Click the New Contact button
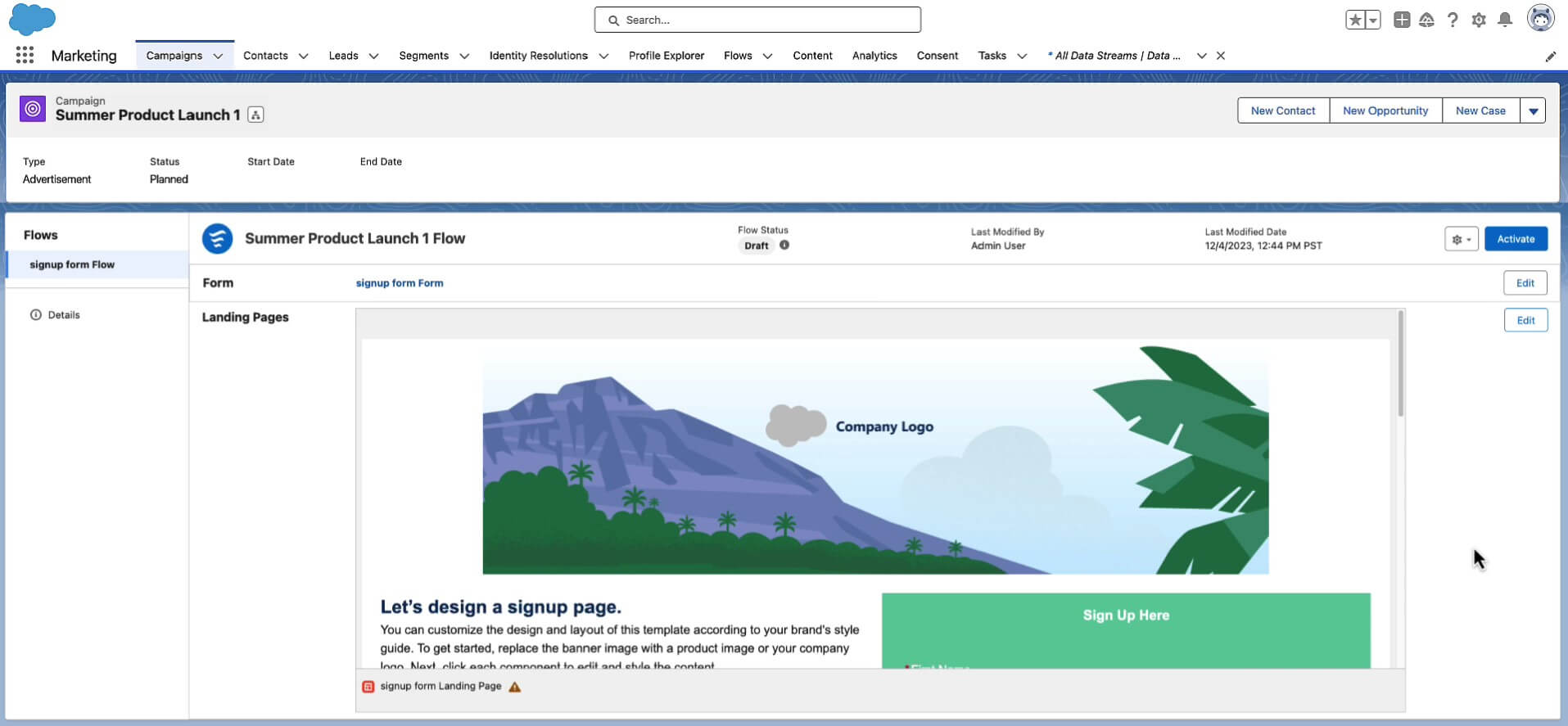The height and width of the screenshot is (726, 1568). tap(1283, 110)
